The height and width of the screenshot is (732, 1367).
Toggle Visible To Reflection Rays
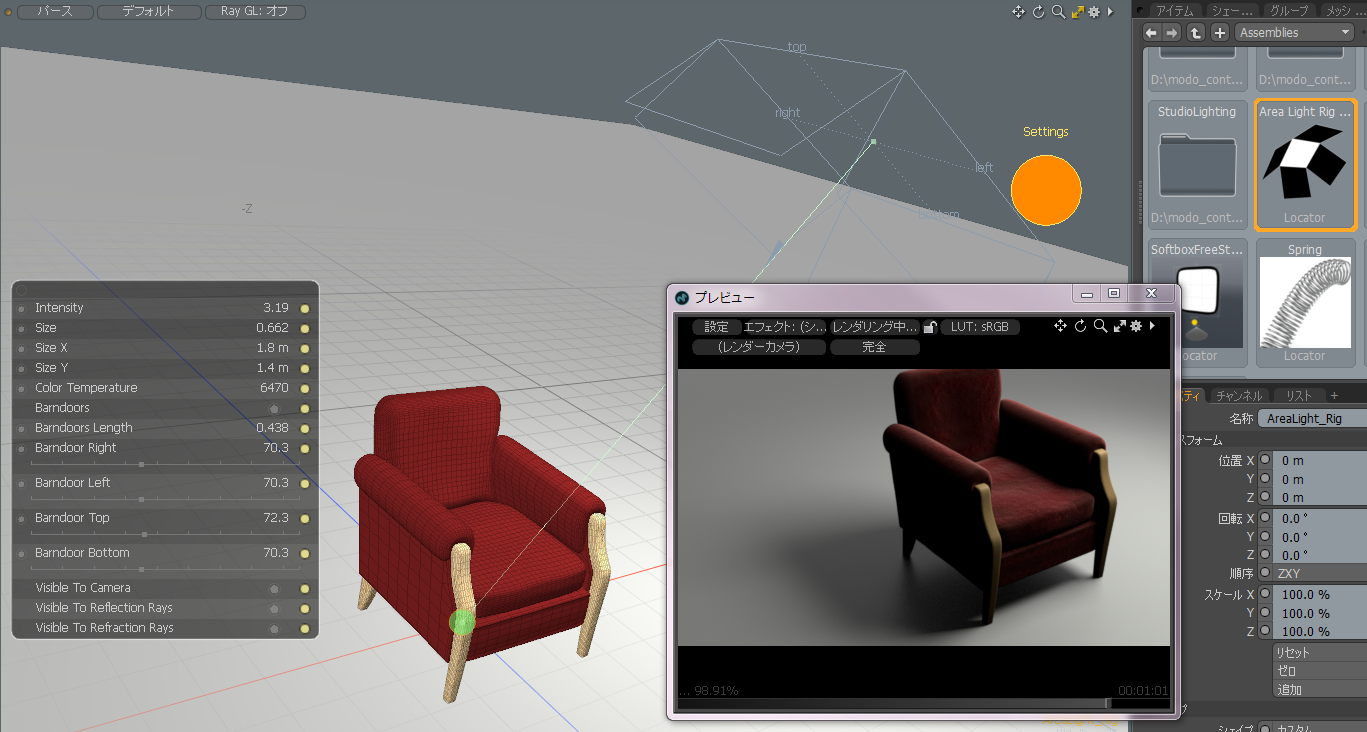tap(273, 608)
